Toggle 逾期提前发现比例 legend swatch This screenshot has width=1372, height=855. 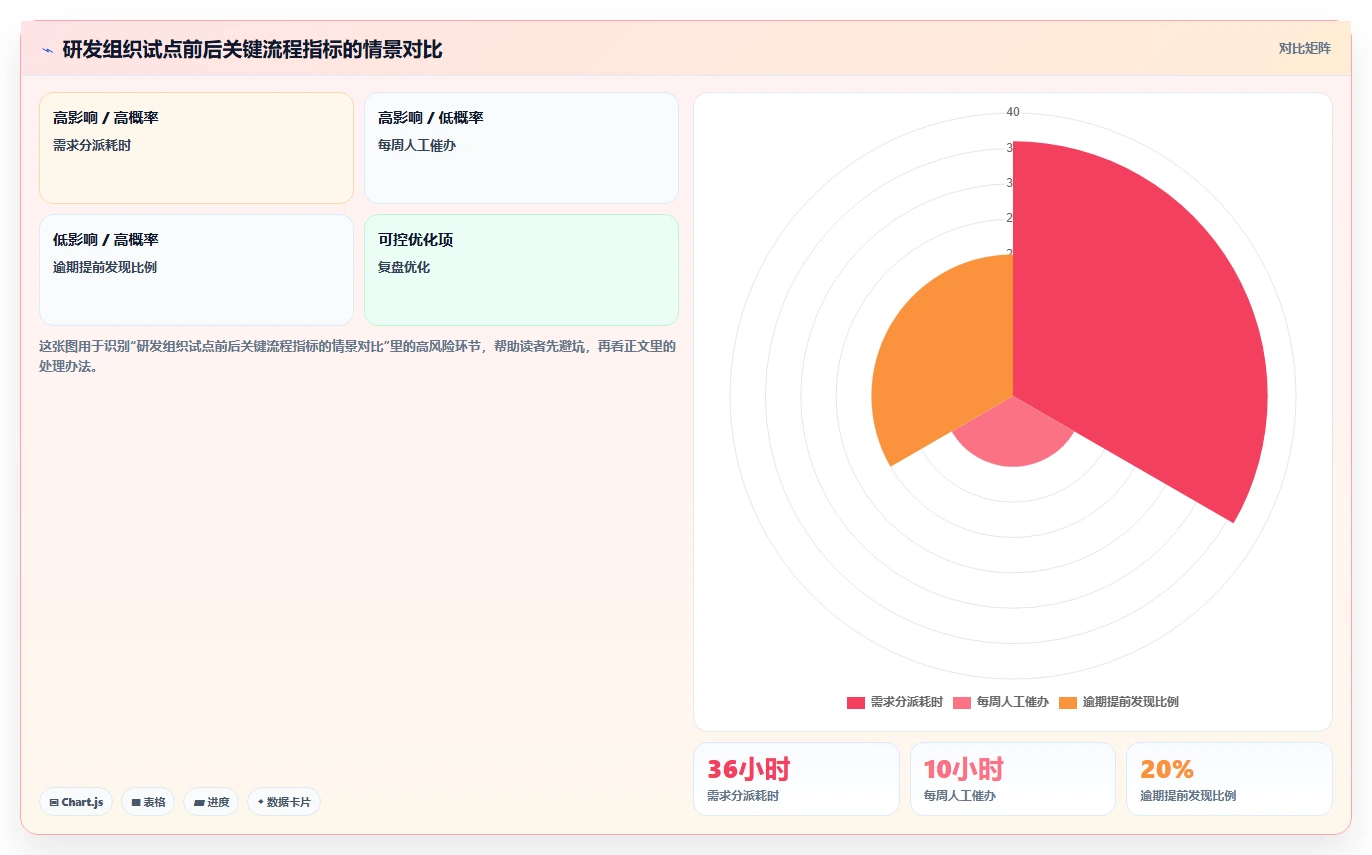coord(1067,702)
